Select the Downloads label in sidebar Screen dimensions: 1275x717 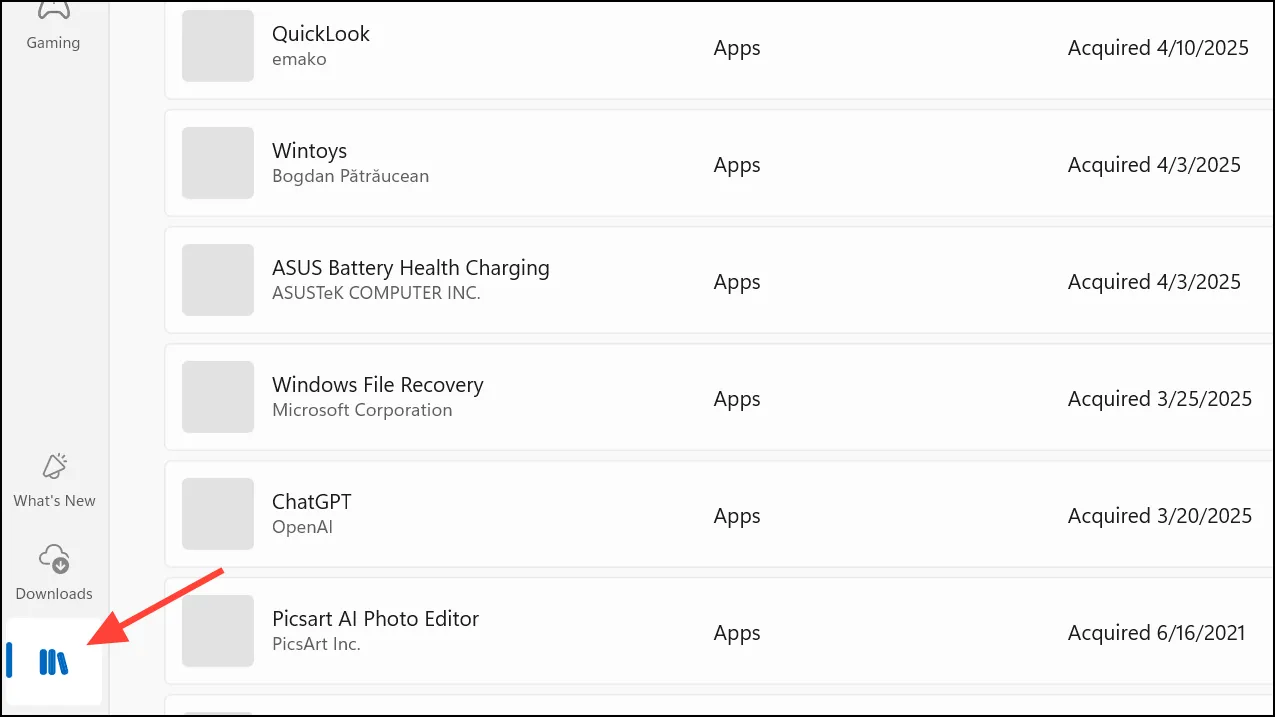54,594
